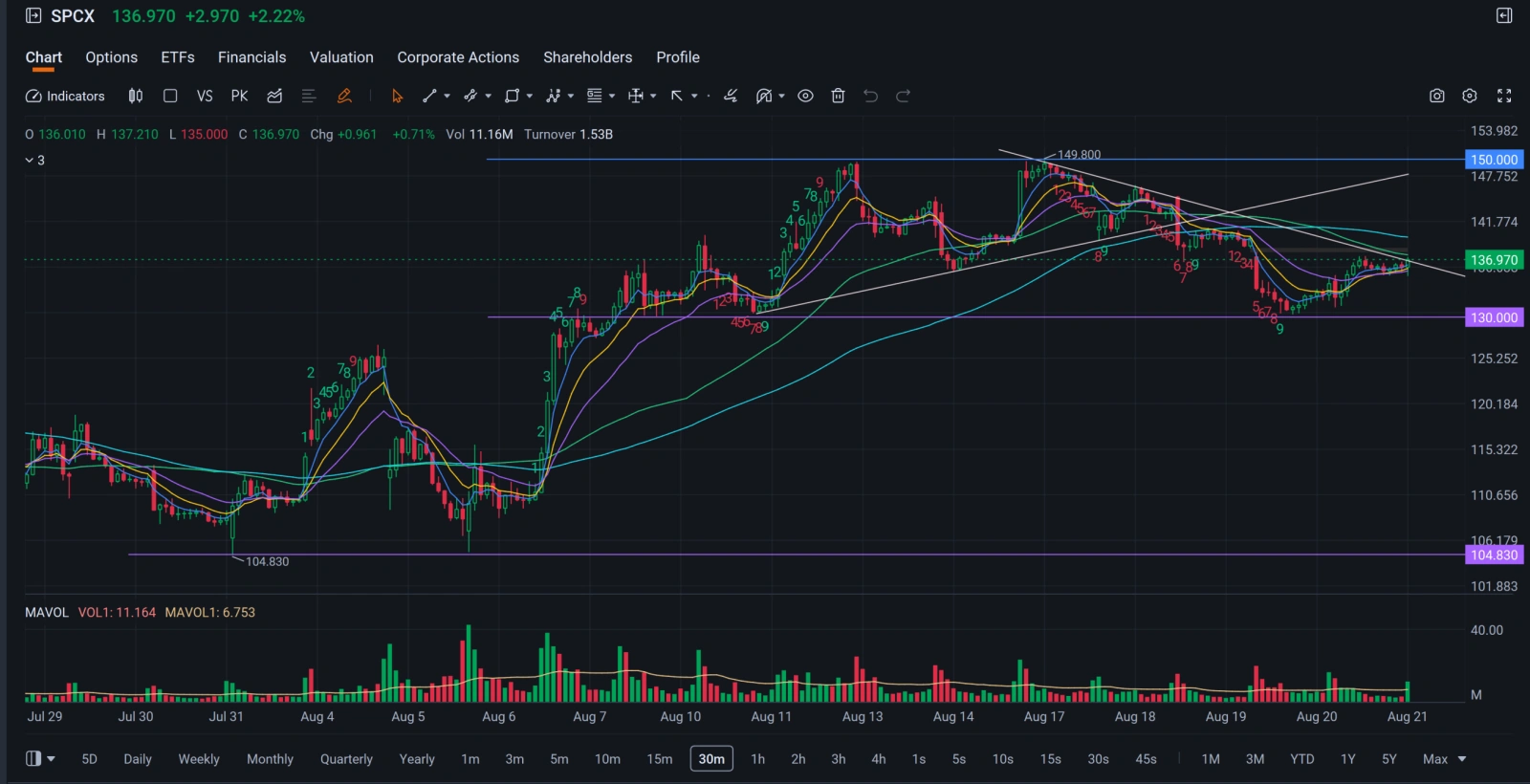Screen dimensions: 1530x784
Task: Select the candlestick chart type icon
Action: point(136,96)
